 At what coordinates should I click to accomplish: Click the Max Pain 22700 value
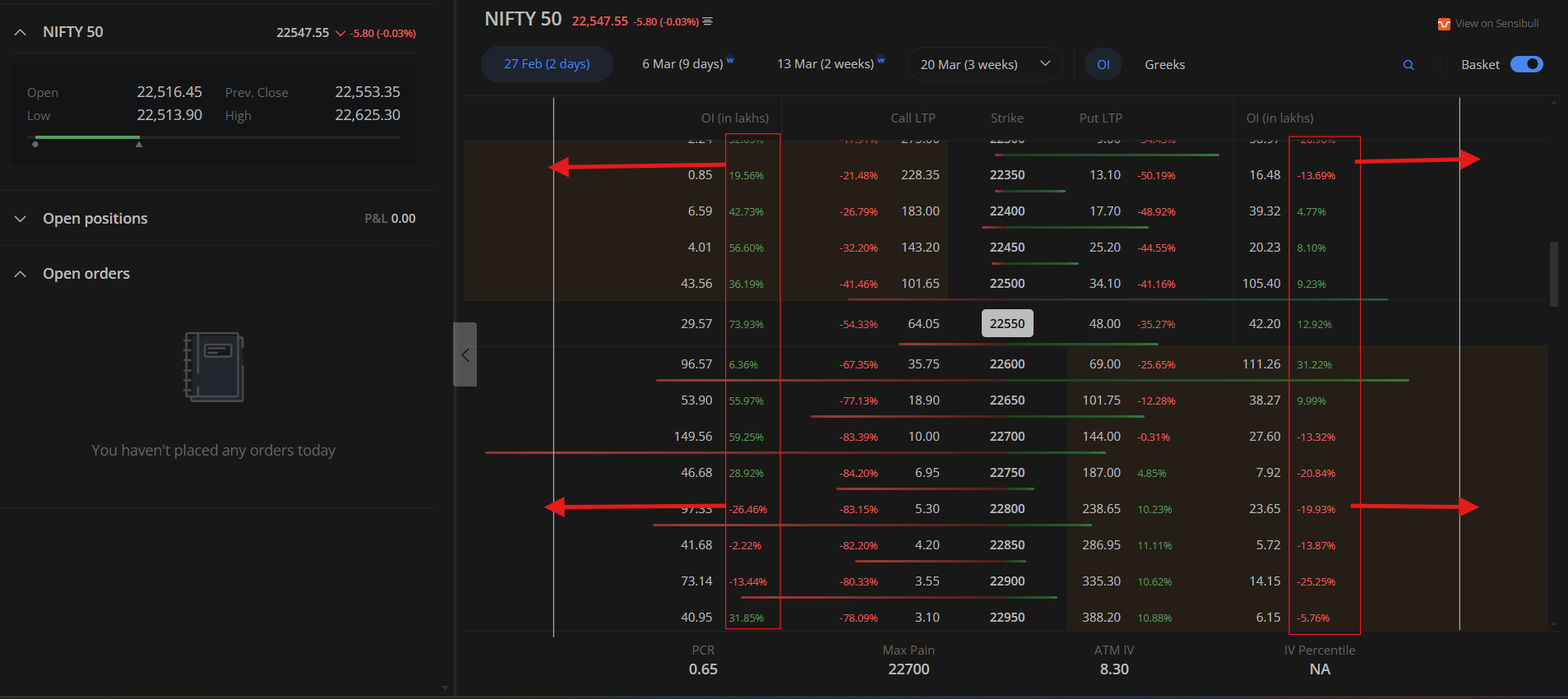click(x=909, y=669)
